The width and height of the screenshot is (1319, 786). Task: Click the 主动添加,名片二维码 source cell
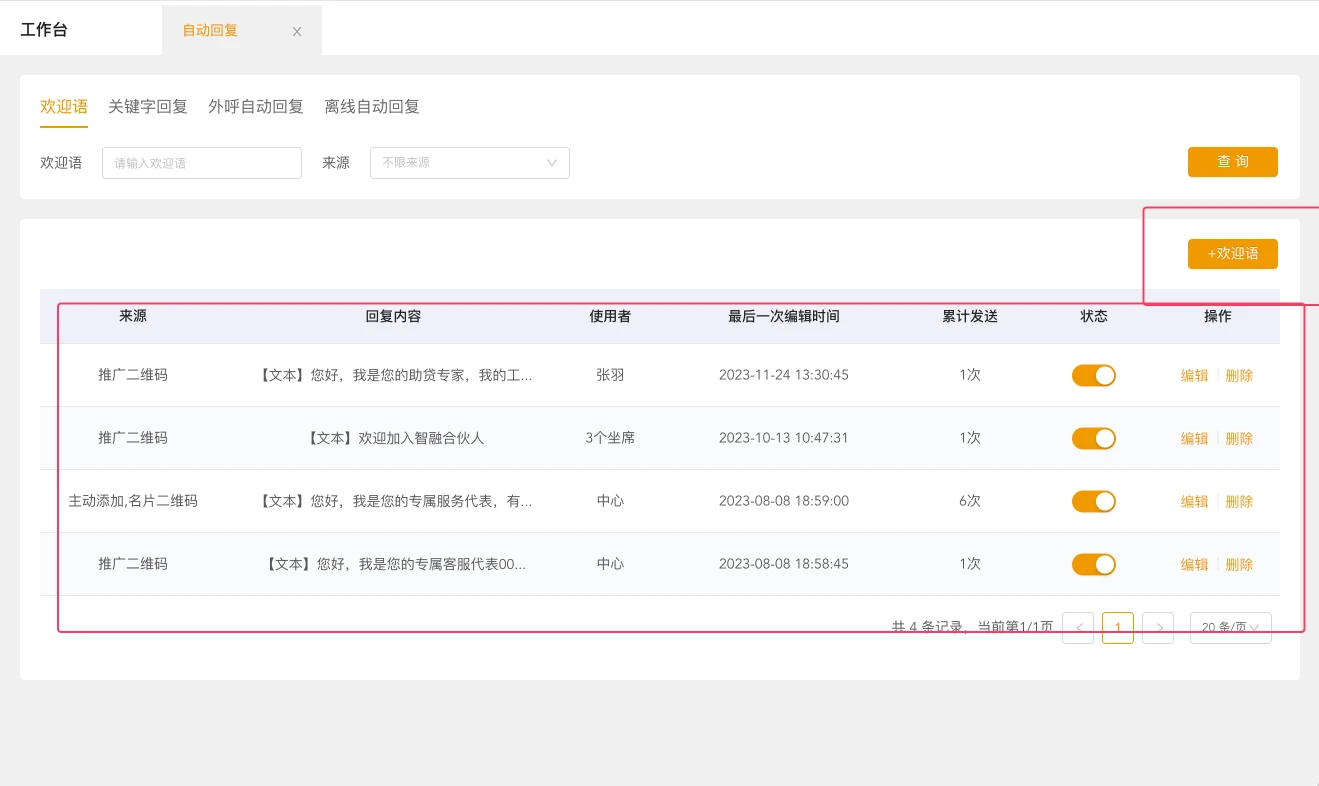click(133, 501)
